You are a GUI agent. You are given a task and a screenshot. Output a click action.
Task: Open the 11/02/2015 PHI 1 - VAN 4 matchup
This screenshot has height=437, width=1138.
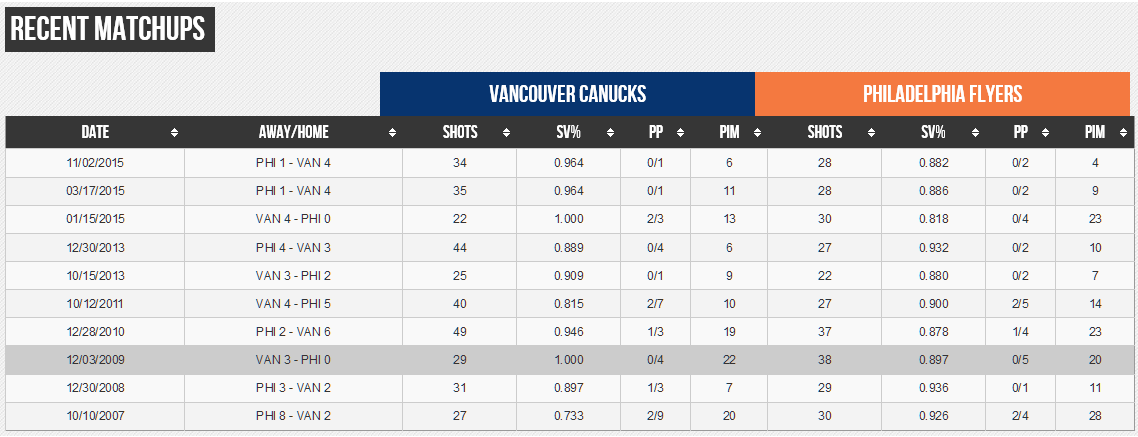pos(293,163)
